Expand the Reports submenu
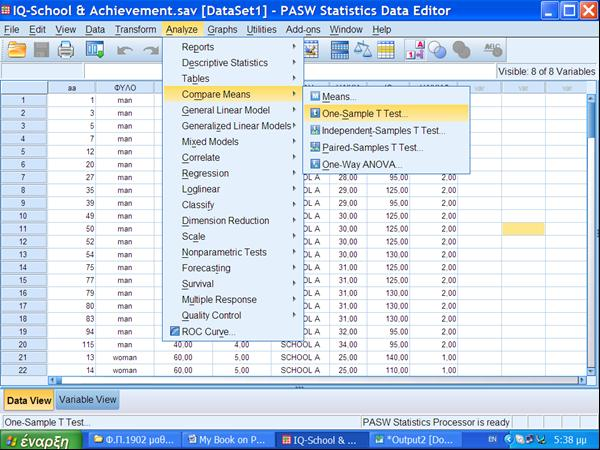600x450 pixels. click(233, 47)
